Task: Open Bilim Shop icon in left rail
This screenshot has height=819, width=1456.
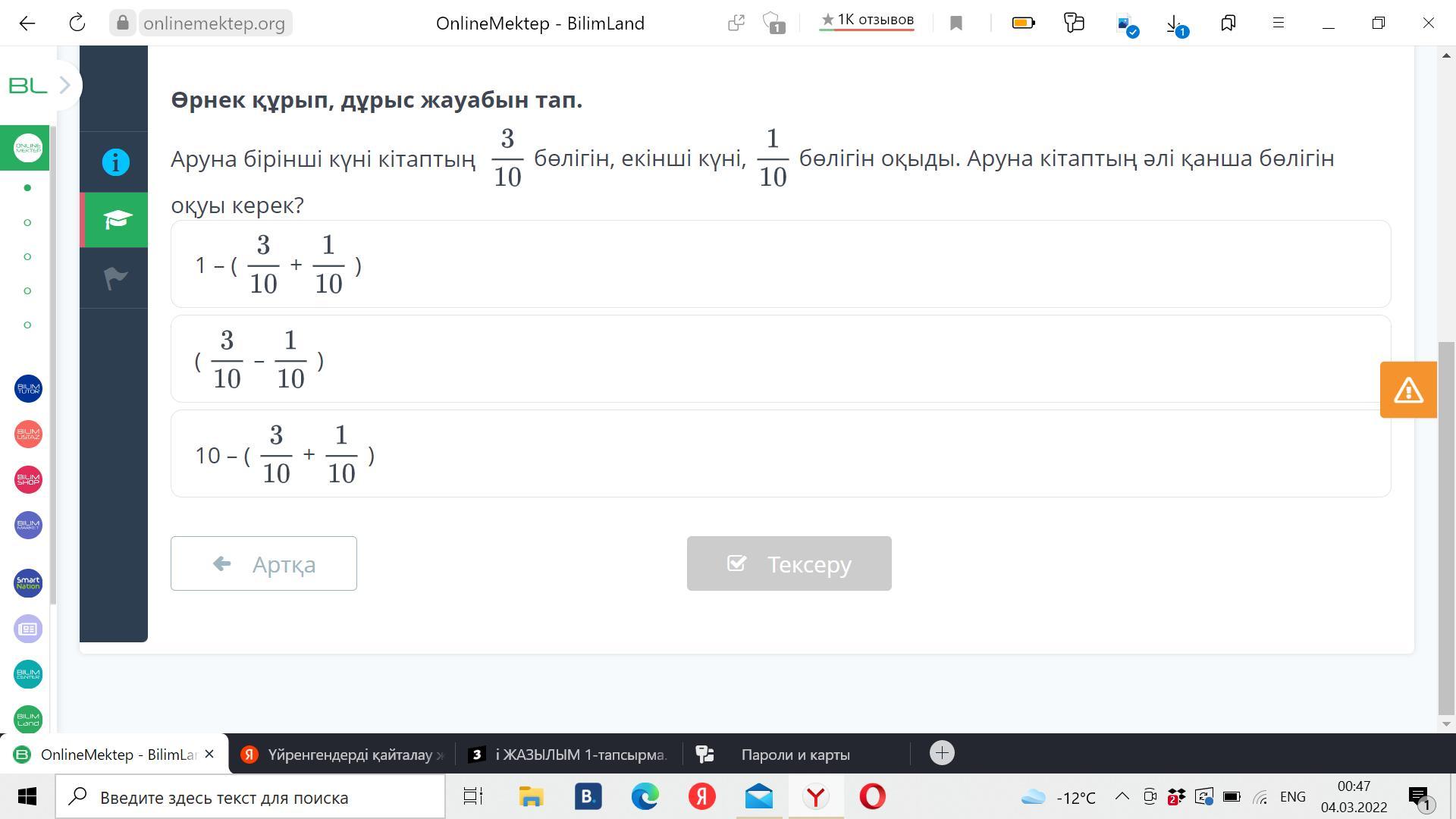Action: click(28, 479)
